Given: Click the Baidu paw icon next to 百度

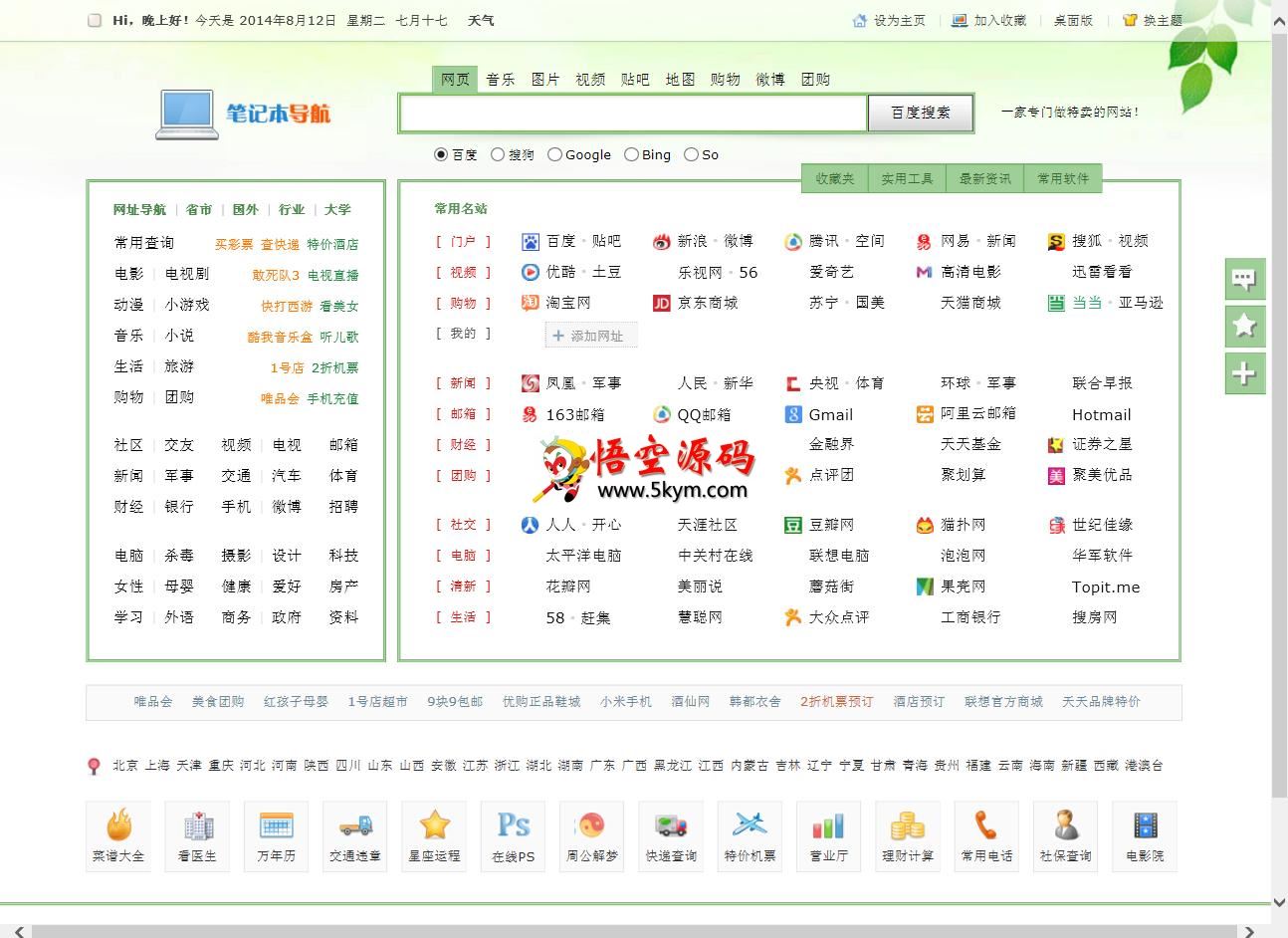Looking at the screenshot, I should [x=531, y=241].
